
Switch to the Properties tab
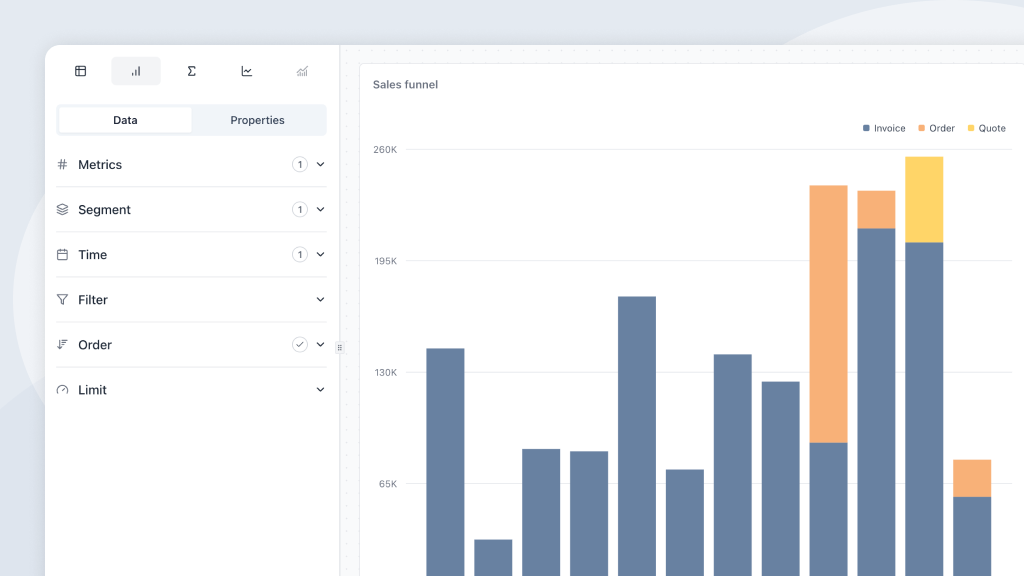258,119
